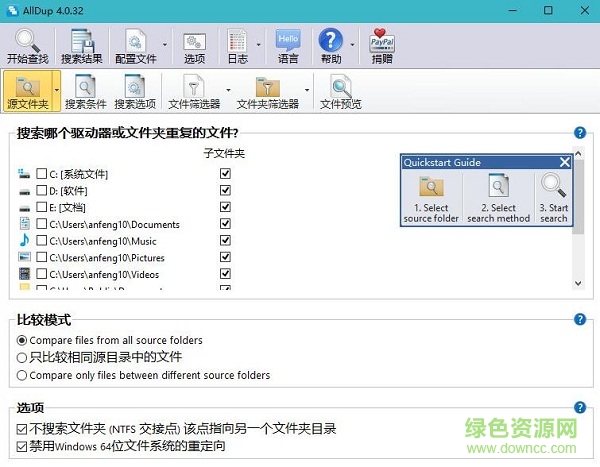Check the Music folder checkbox
This screenshot has width=600, height=467.
pos(41,240)
